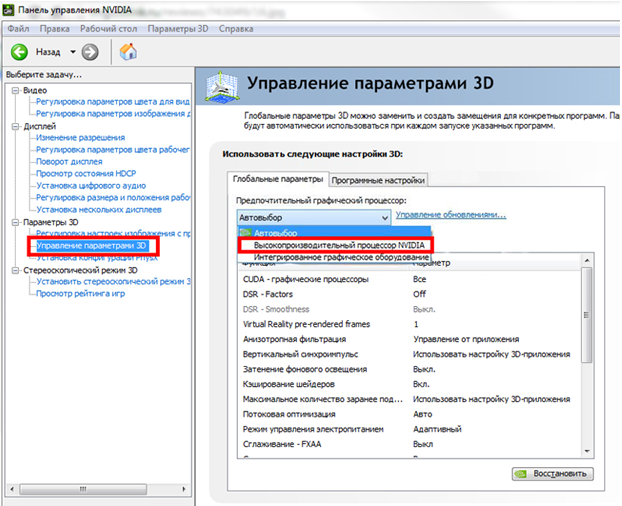
Task: Open the Параметры 3D menu
Action: [x=178, y=29]
